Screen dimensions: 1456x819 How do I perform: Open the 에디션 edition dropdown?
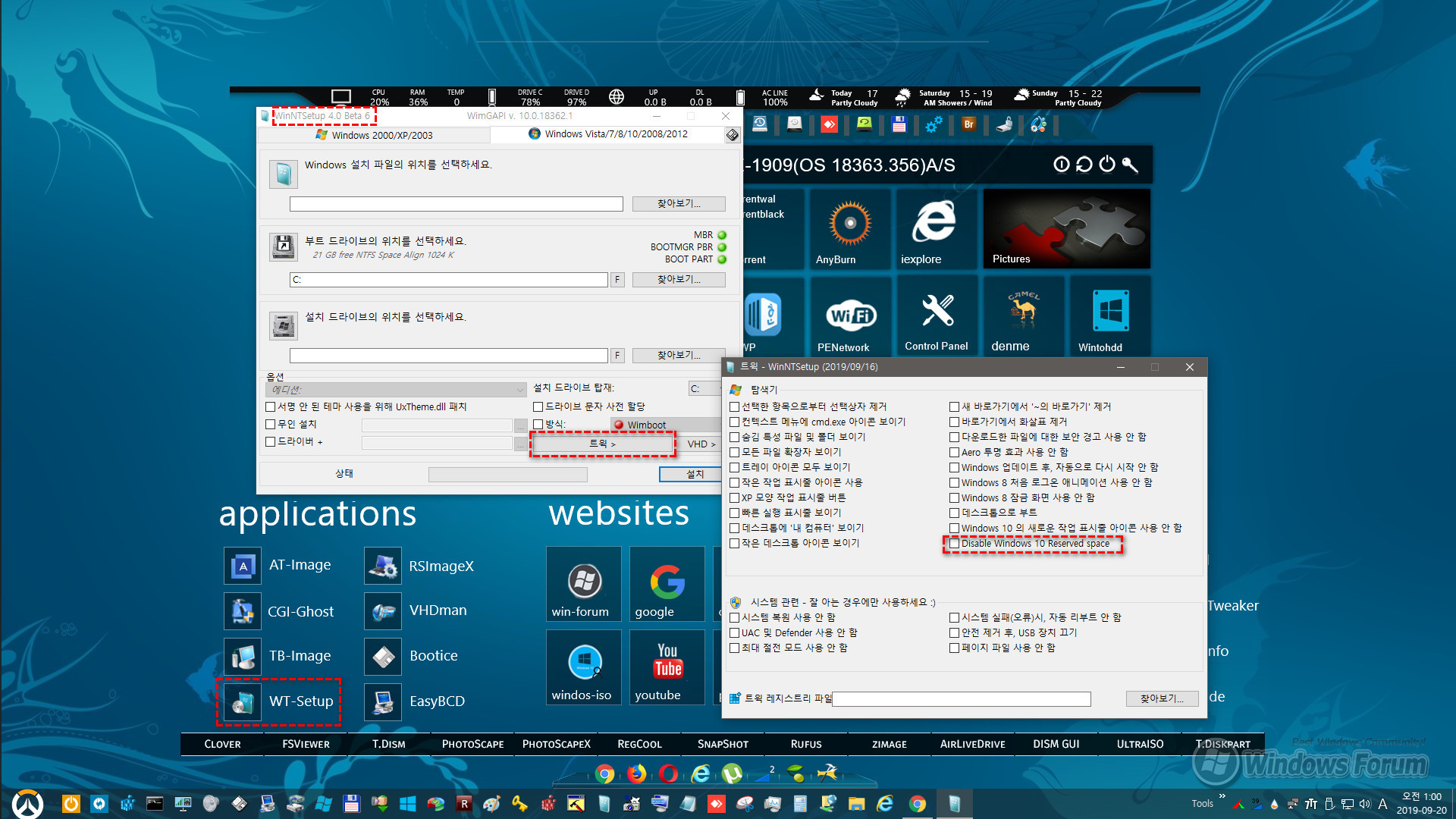click(396, 390)
